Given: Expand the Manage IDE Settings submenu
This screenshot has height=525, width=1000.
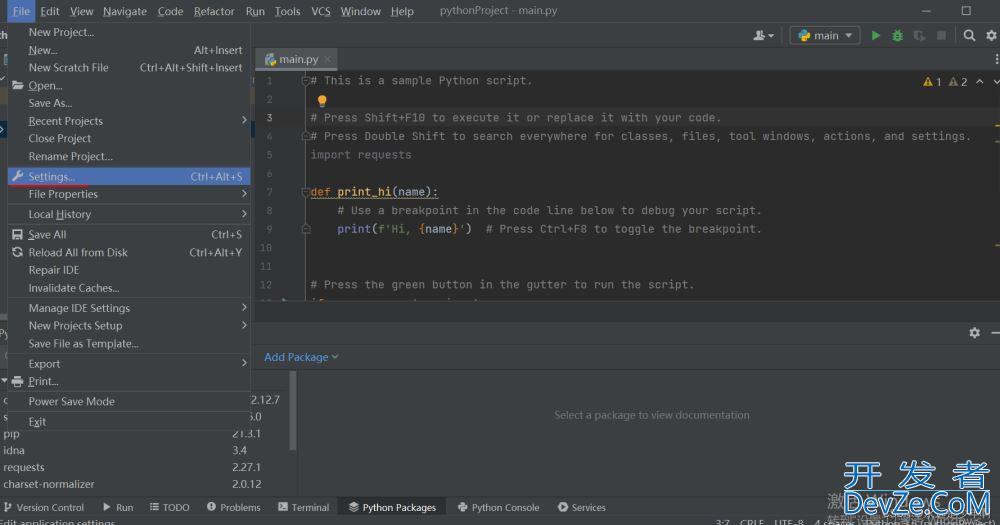Looking at the screenshot, I should coord(129,308).
